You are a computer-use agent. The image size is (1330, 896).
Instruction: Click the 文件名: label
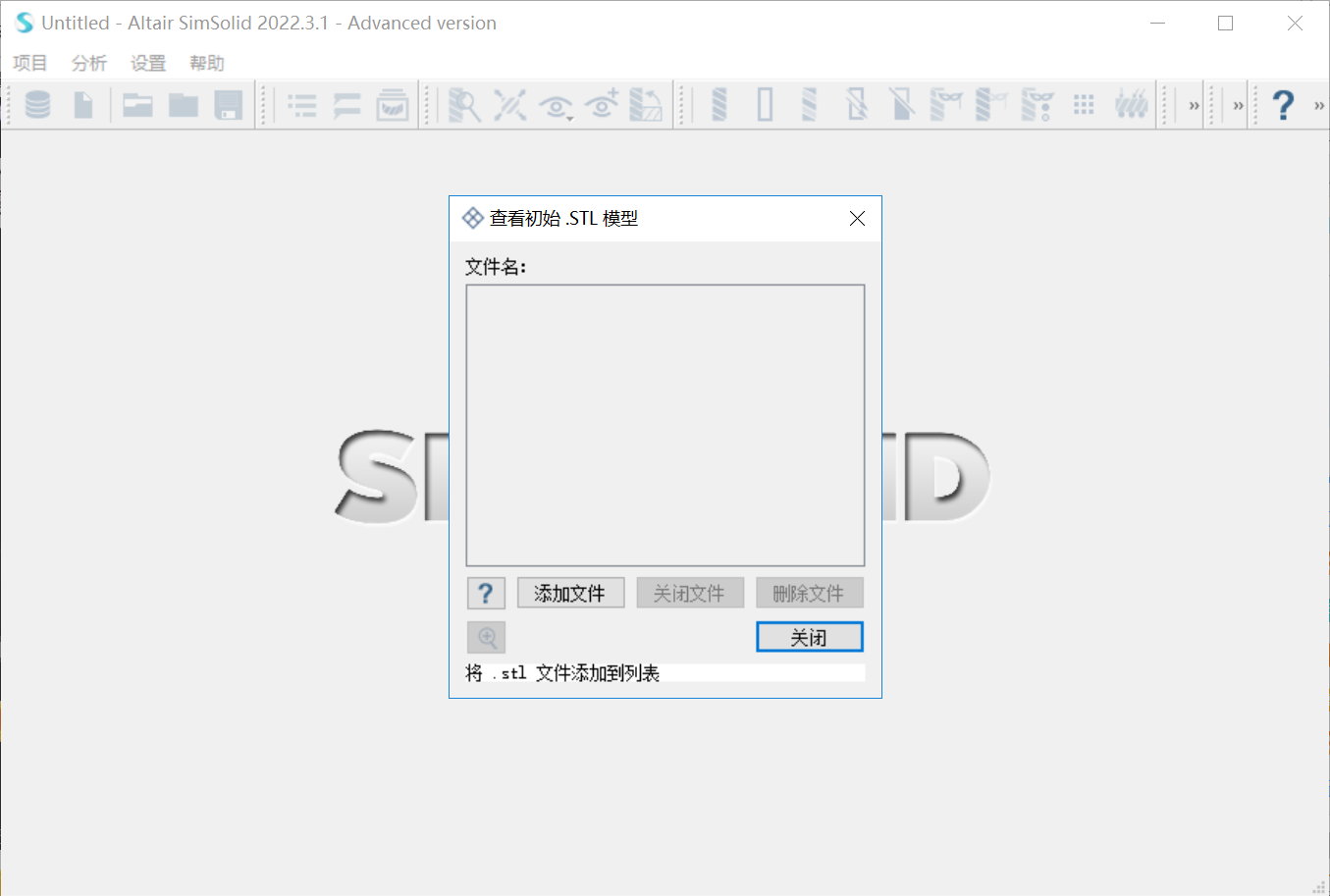pos(496,266)
